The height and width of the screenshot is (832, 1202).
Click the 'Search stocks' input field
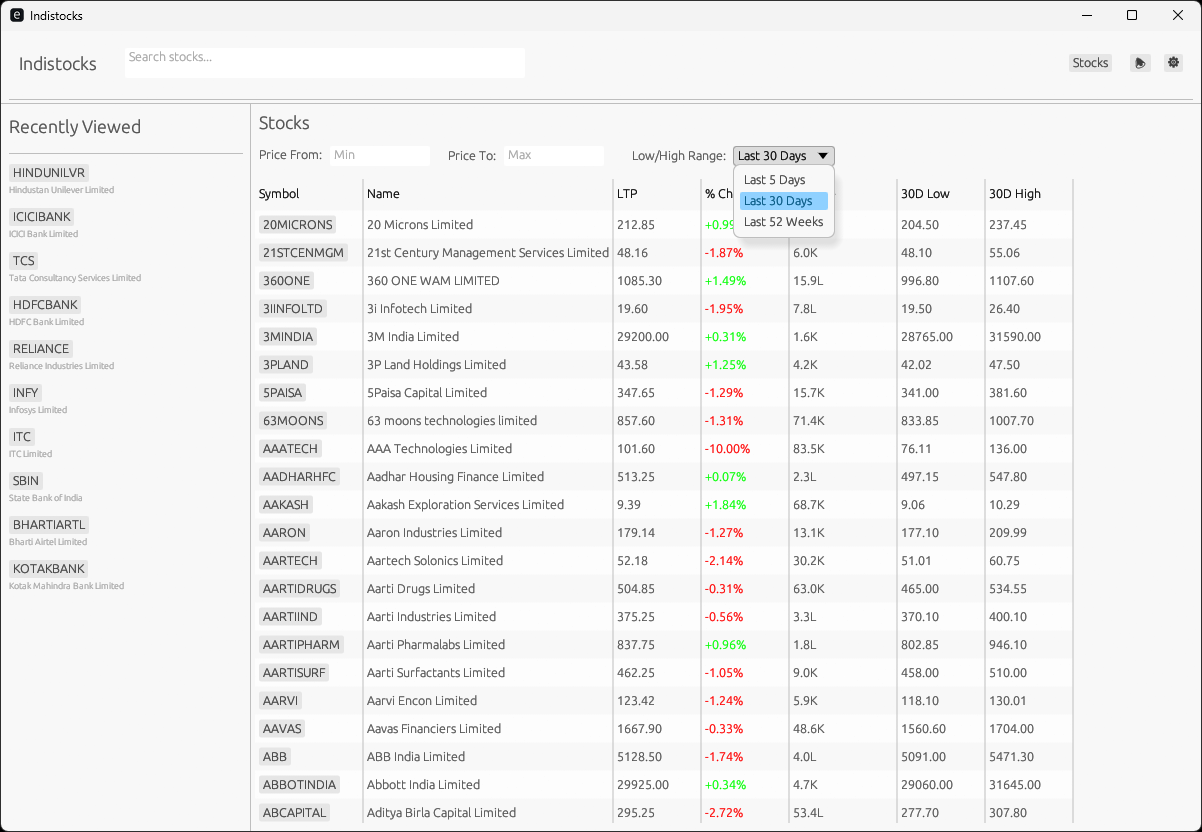click(x=324, y=62)
